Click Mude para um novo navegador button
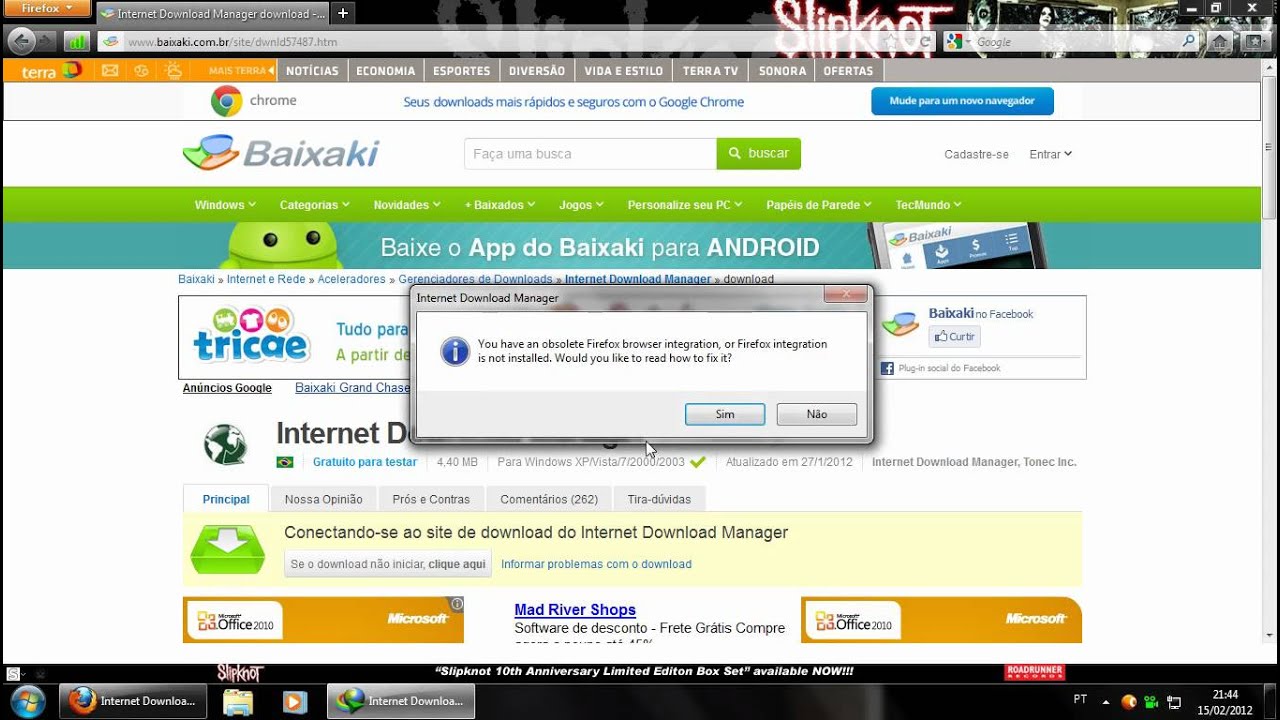 click(x=962, y=101)
